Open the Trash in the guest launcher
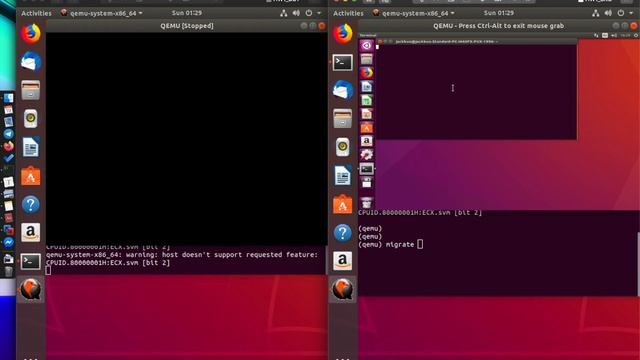 click(367, 202)
